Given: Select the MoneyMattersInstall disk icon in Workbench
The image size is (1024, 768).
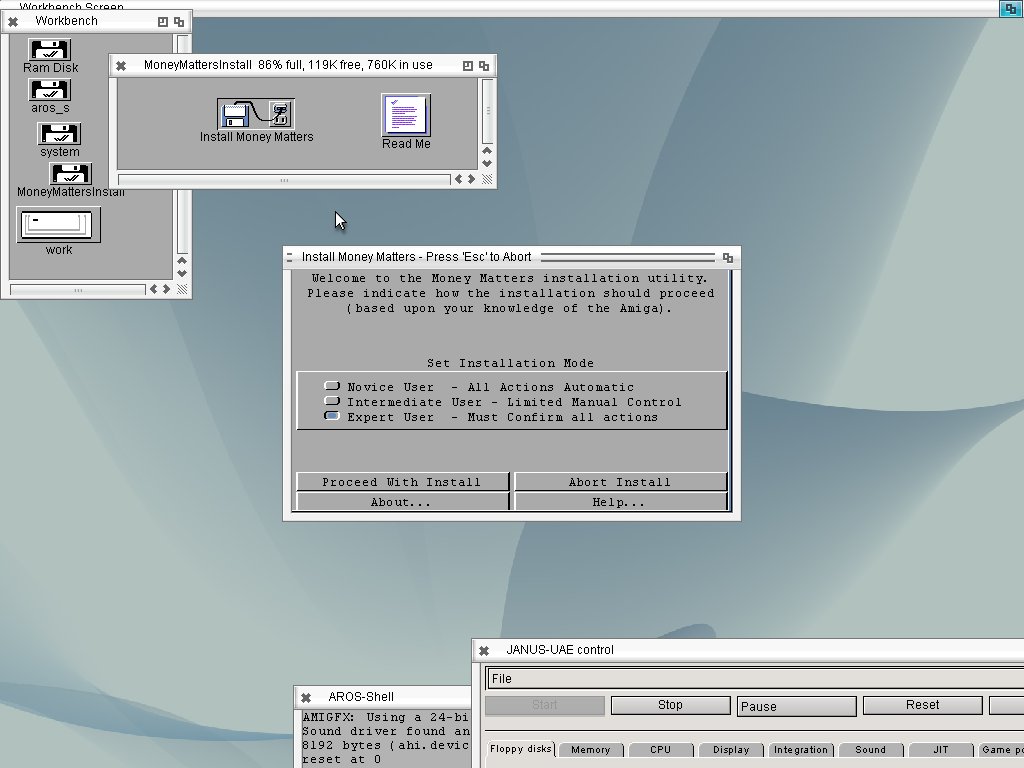Looking at the screenshot, I should 71,174.
